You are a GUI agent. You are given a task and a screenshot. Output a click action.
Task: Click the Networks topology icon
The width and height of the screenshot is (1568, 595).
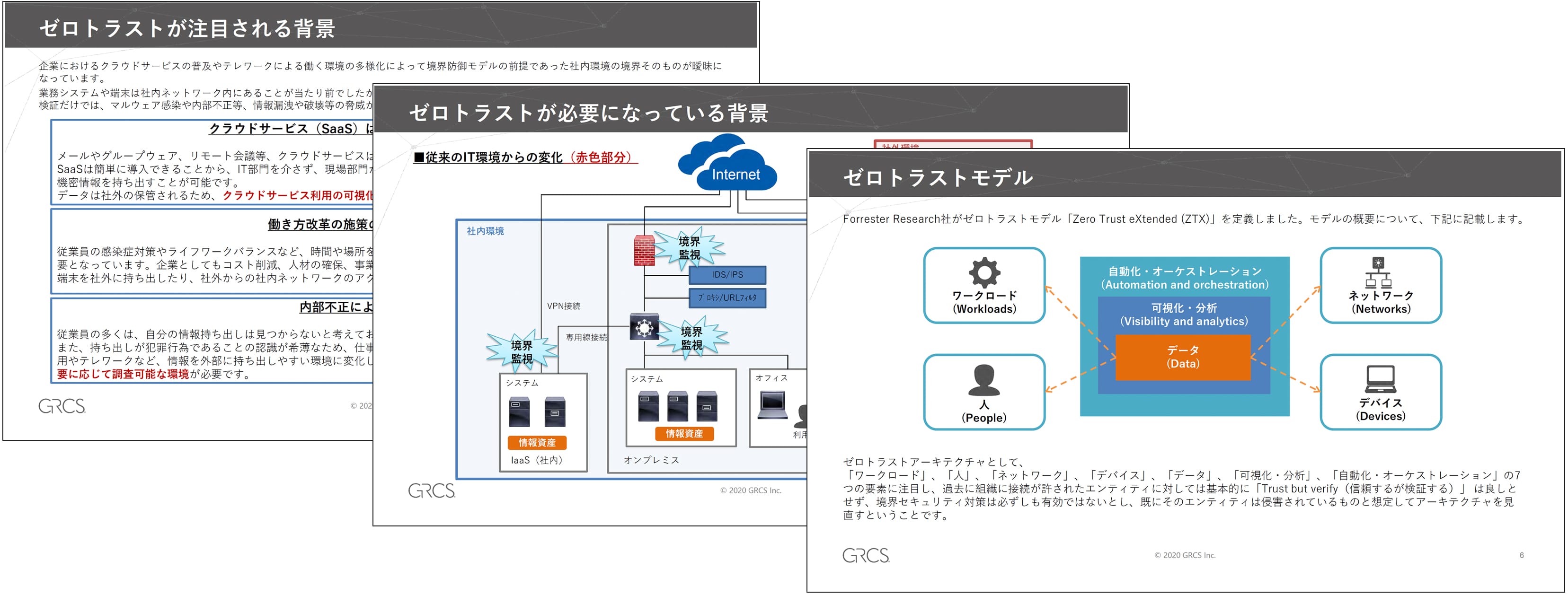click(1378, 272)
